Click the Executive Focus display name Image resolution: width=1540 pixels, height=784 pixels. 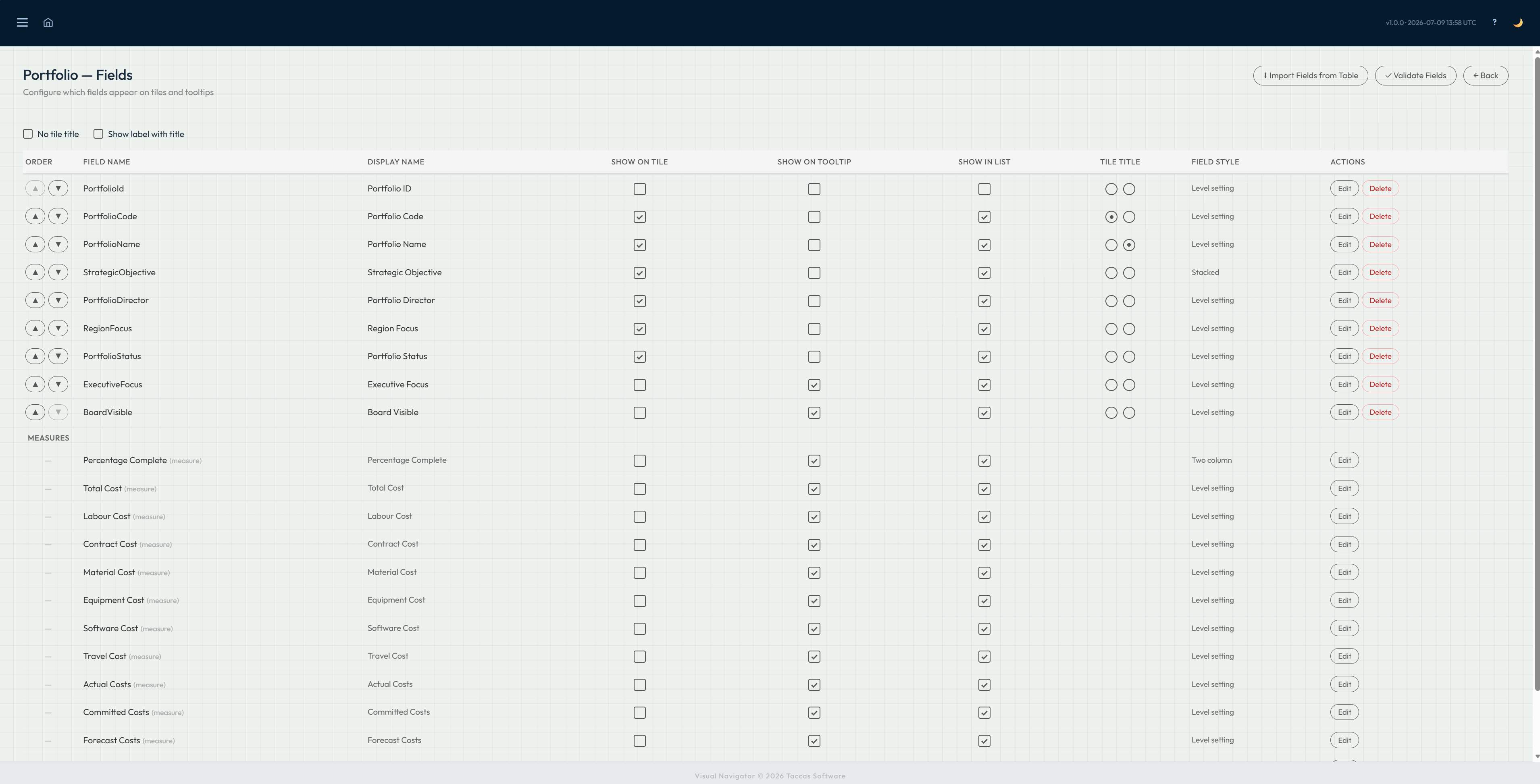[x=398, y=384]
